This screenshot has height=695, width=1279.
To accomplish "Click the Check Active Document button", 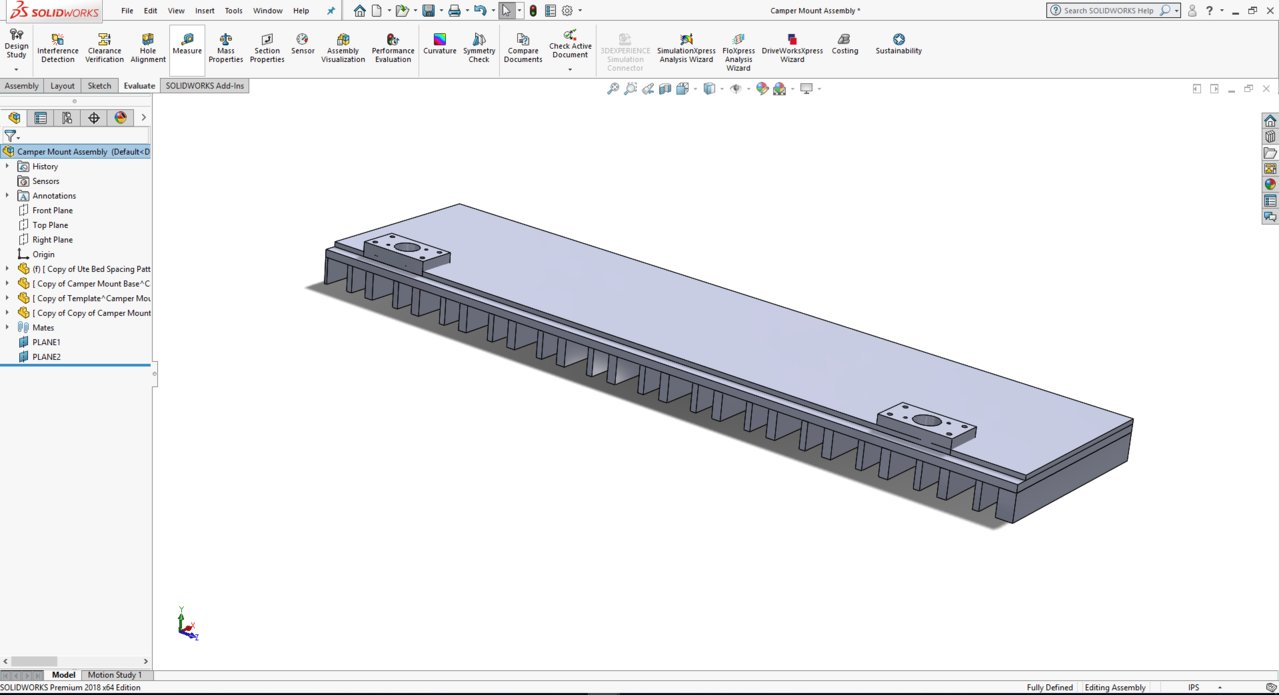I will point(570,46).
